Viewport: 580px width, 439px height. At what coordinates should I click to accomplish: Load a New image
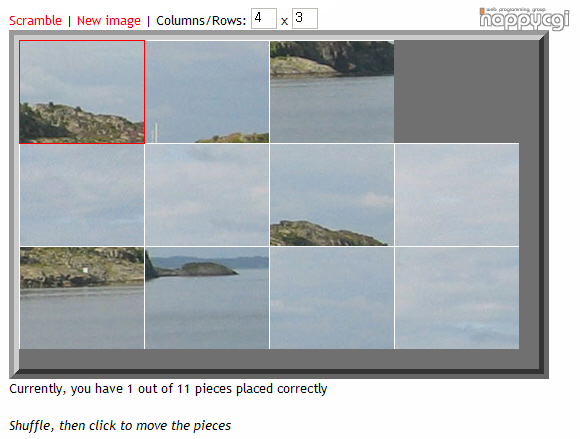coord(108,20)
